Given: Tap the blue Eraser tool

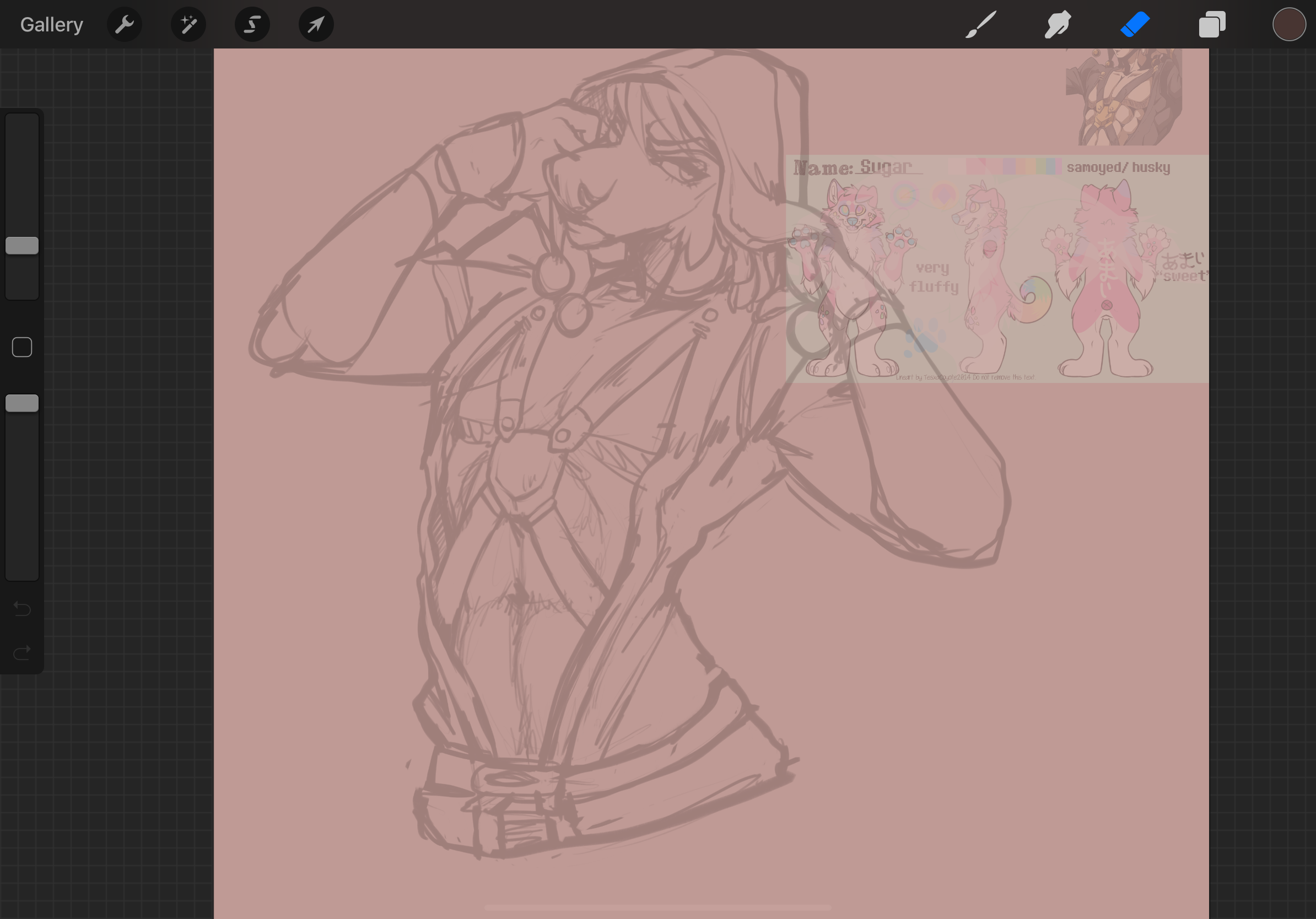Looking at the screenshot, I should pyautogui.click(x=1135, y=25).
